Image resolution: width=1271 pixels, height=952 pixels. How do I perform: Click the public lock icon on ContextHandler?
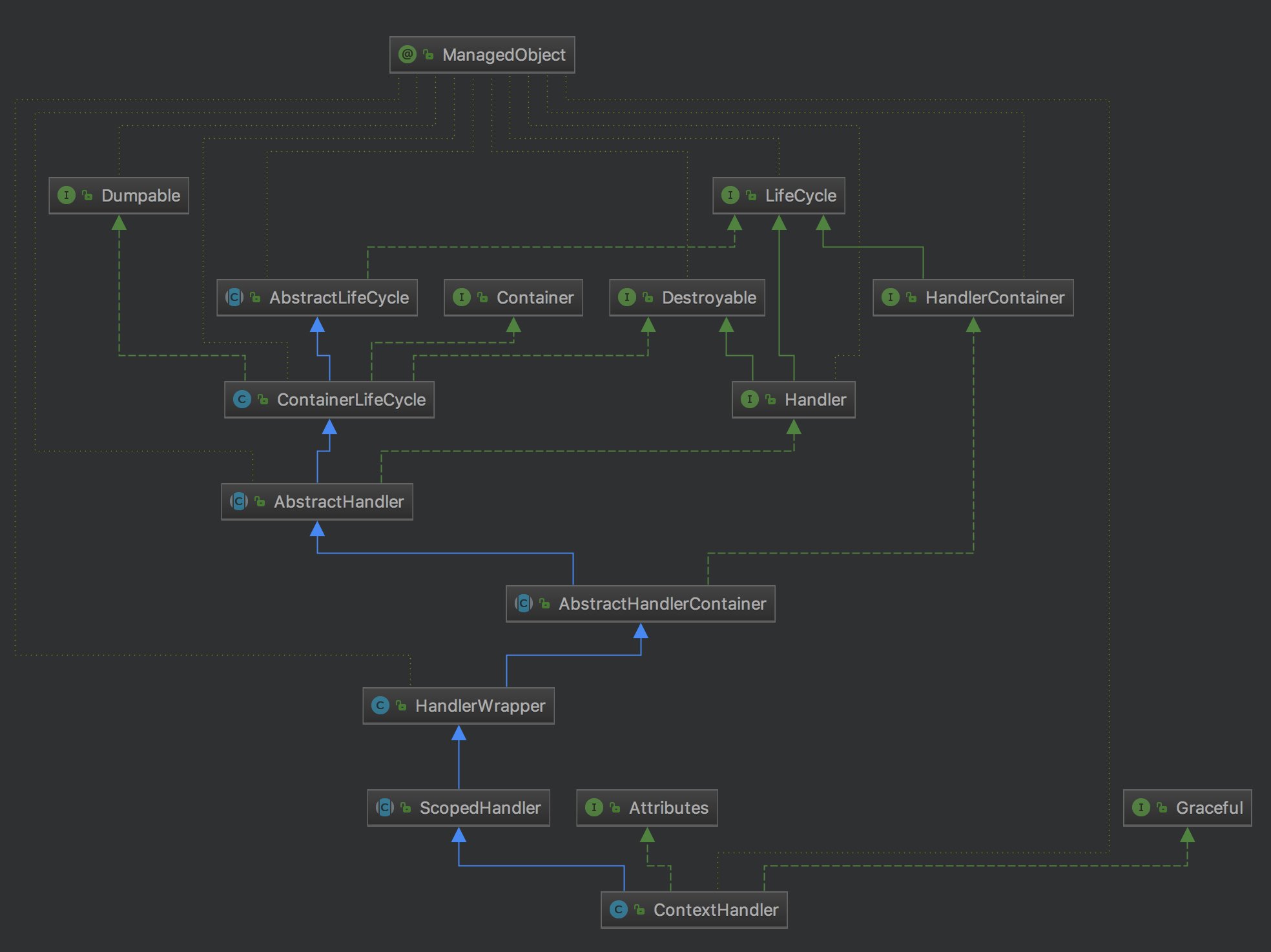pos(639,910)
